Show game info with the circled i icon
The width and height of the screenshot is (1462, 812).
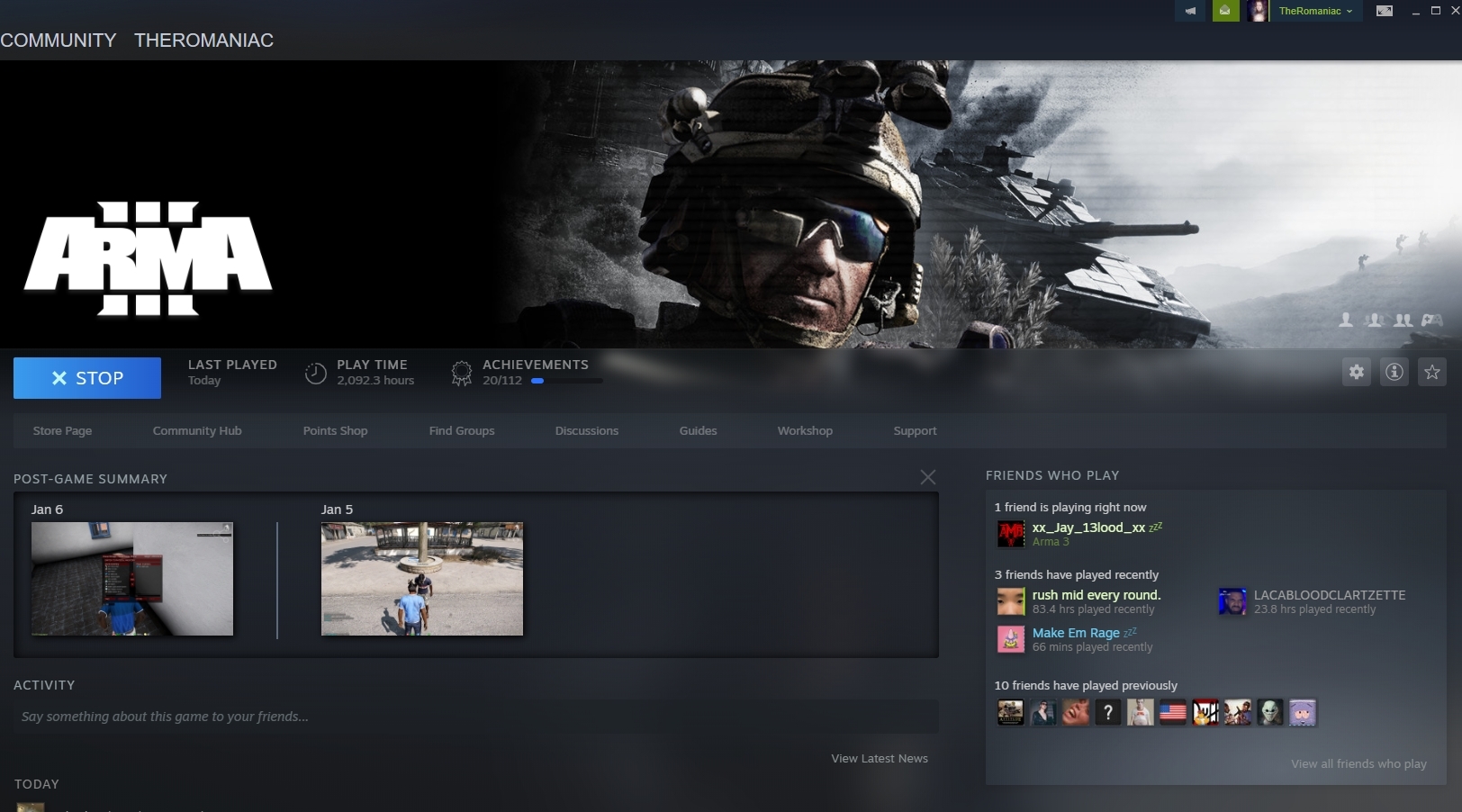(x=1394, y=372)
